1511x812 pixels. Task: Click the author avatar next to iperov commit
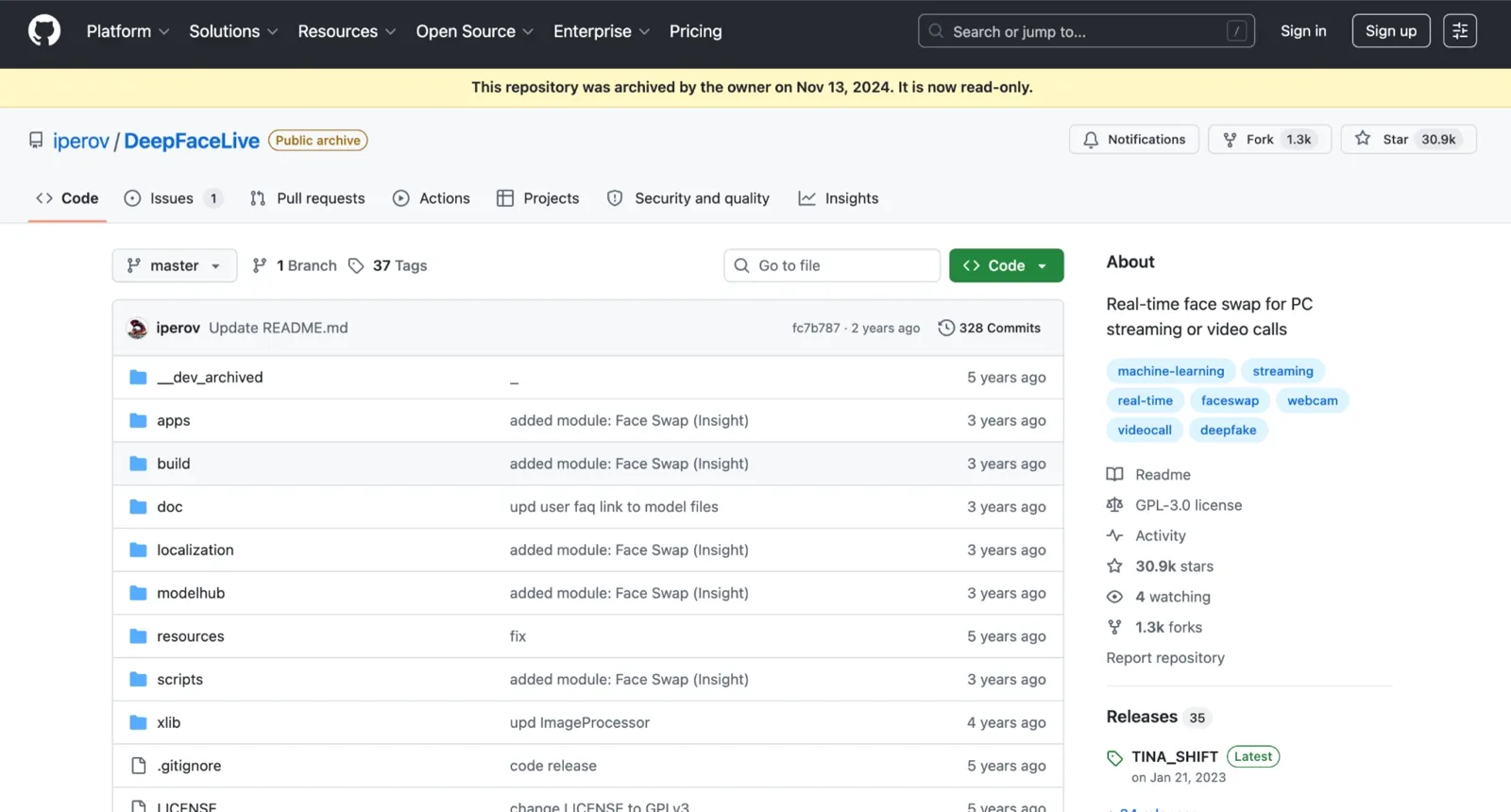tap(137, 328)
